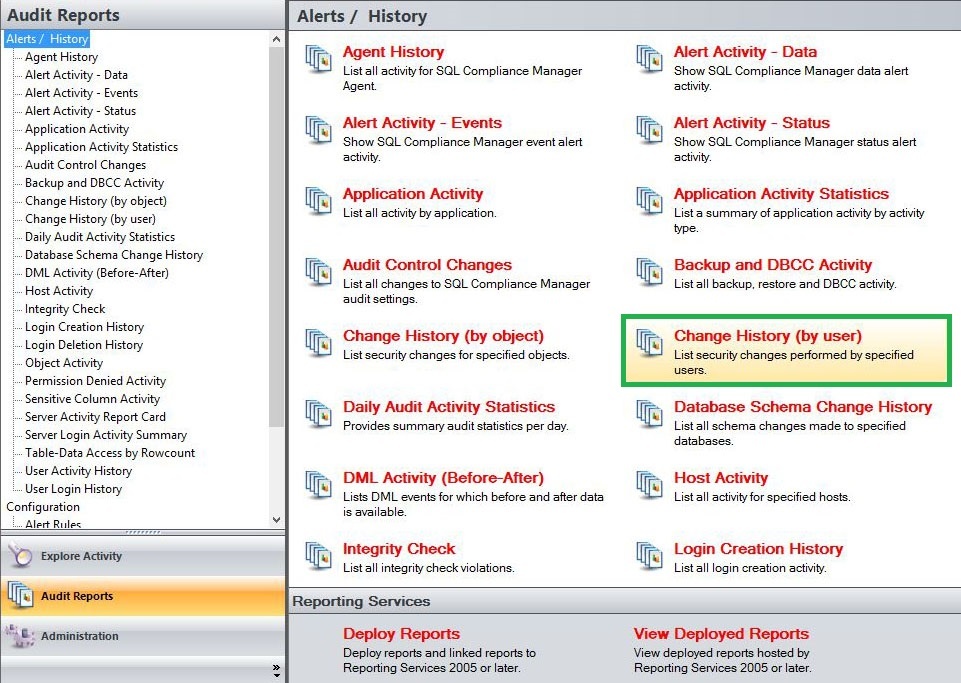Open the Host Activity report link

[721, 478]
